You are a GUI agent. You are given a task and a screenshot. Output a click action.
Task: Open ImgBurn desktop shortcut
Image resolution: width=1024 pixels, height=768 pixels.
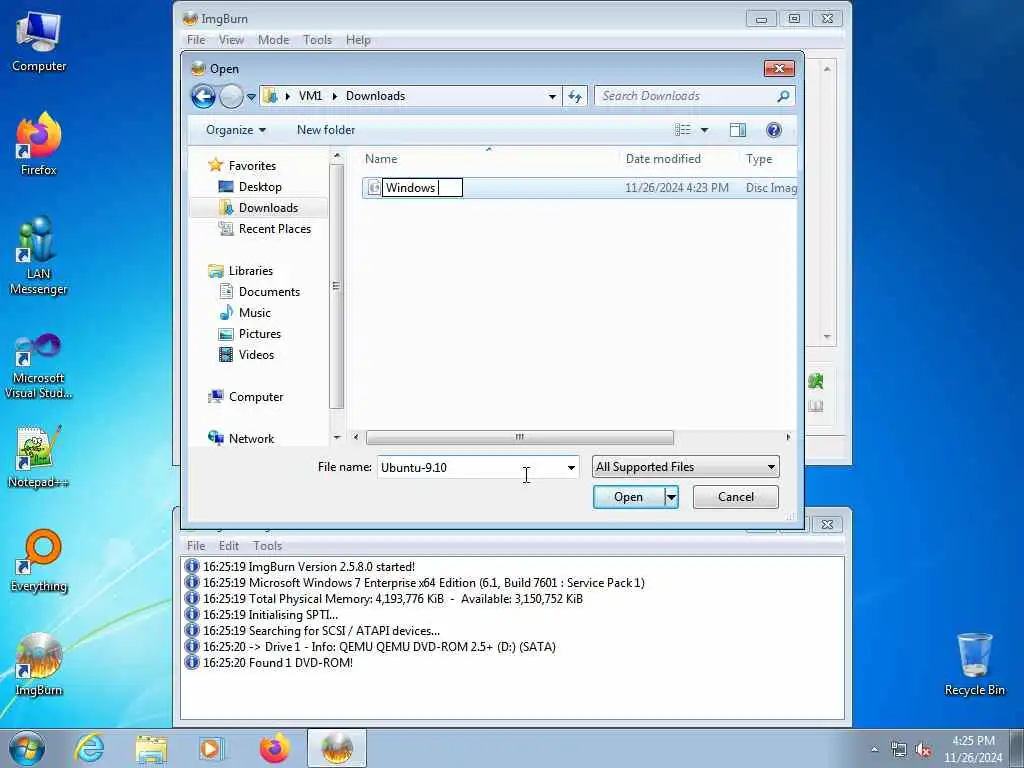click(39, 665)
